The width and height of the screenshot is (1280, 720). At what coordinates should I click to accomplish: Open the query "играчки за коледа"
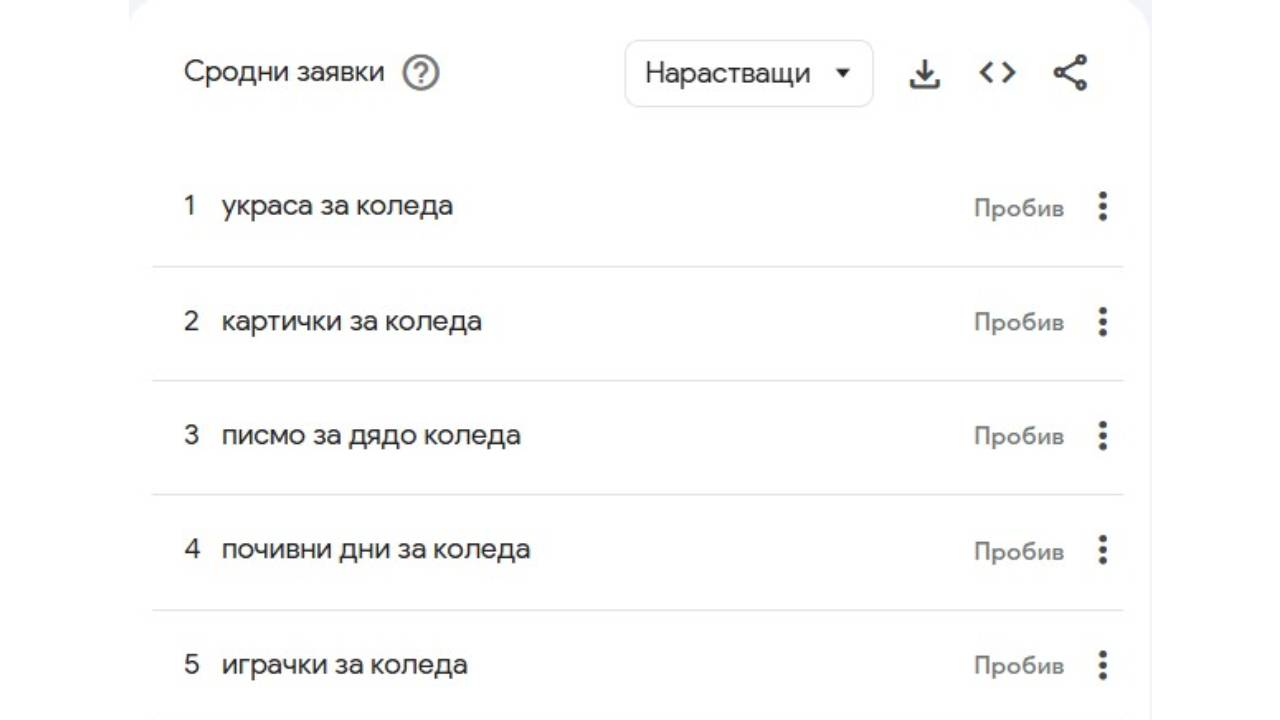345,664
